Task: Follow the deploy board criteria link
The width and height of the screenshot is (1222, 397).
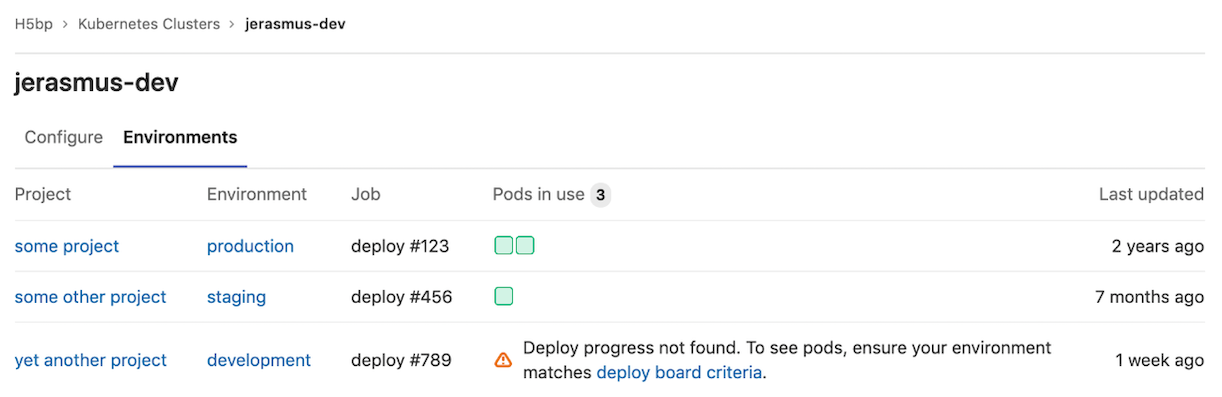Action: point(680,373)
